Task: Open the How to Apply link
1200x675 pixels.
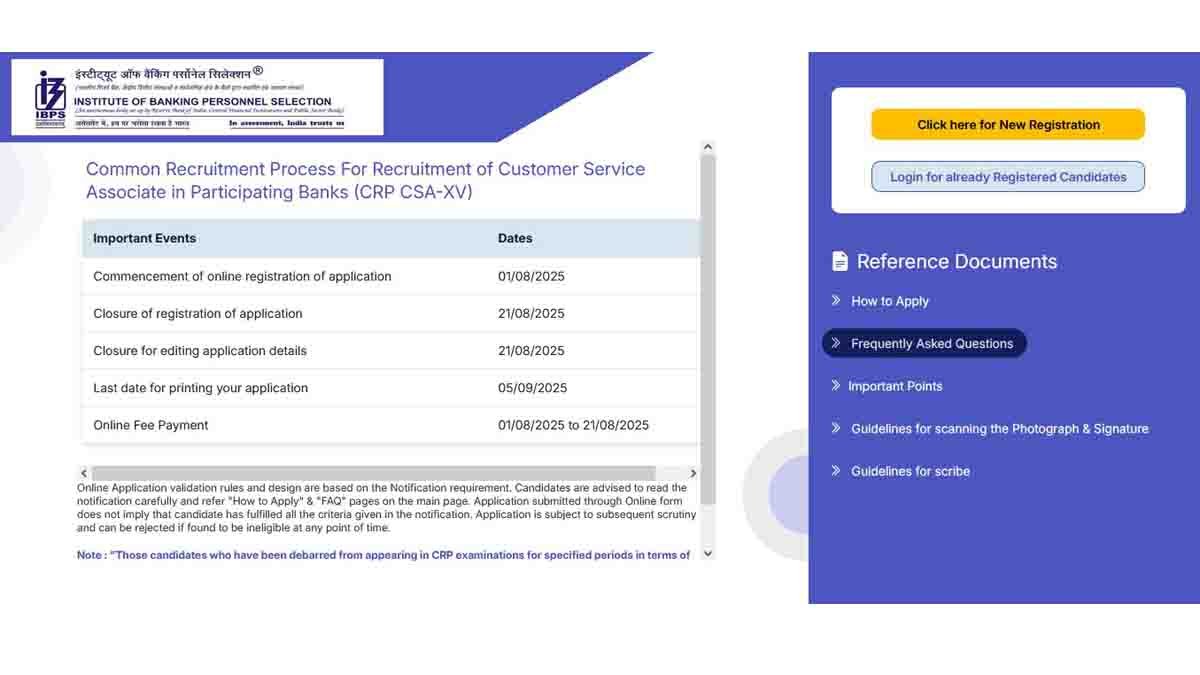Action: coord(890,301)
